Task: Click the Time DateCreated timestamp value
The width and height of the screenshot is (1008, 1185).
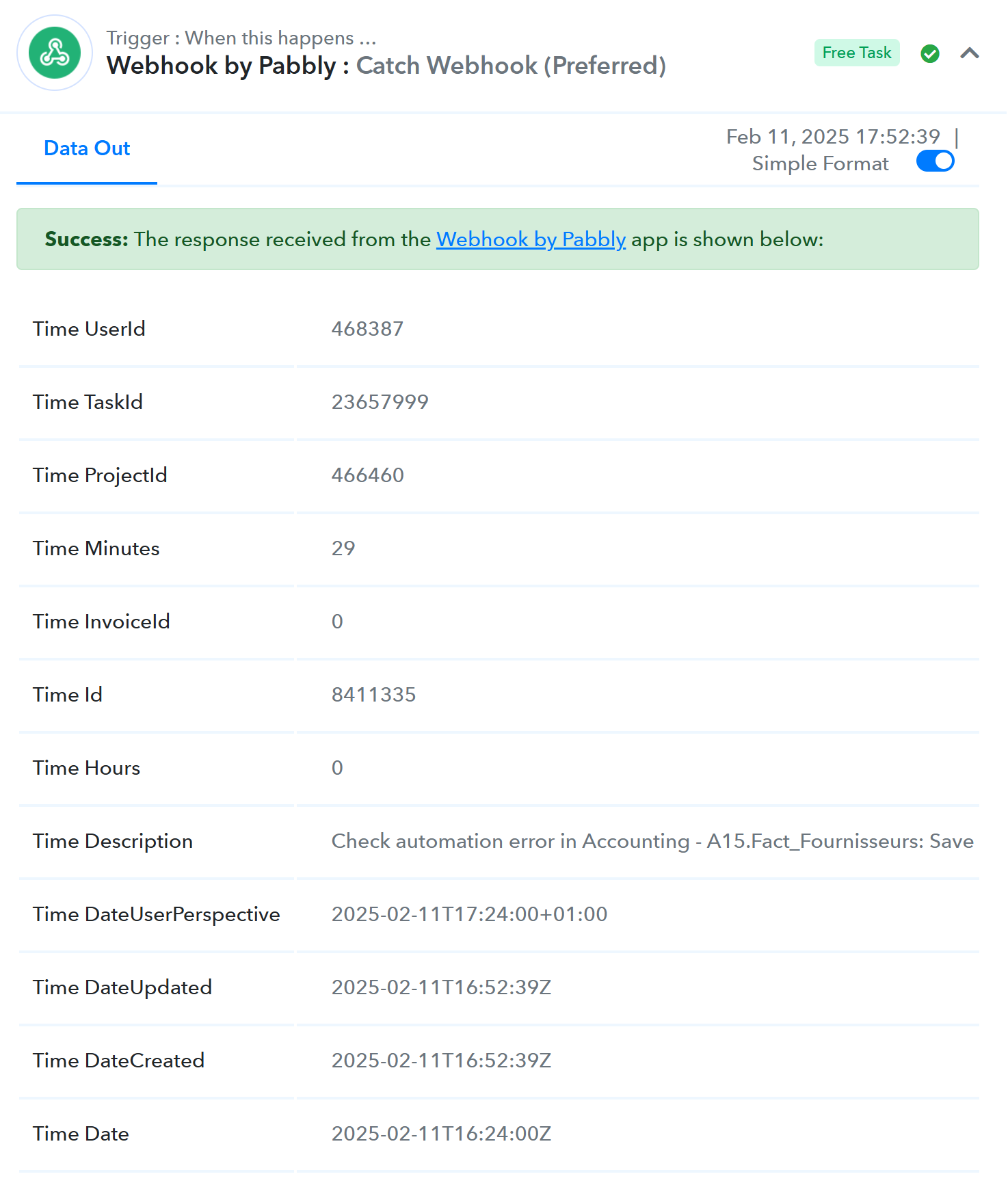Action: tap(441, 1061)
